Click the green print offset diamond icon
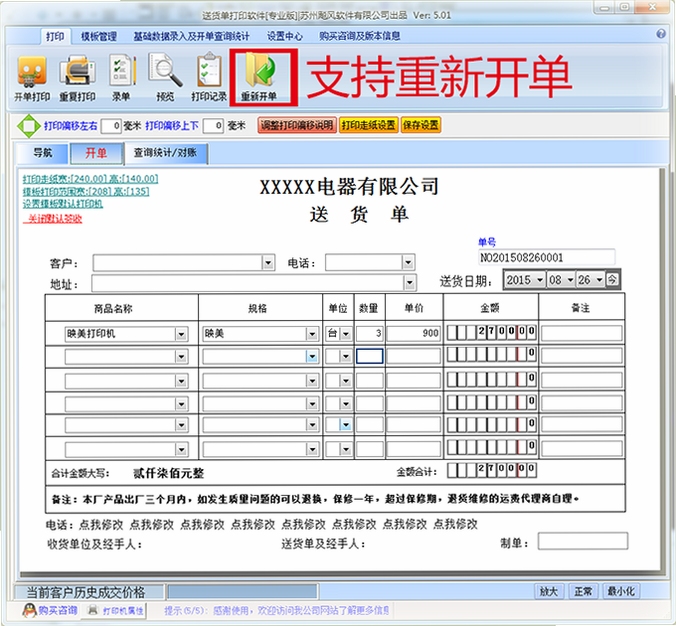Image resolution: width=676 pixels, height=626 pixels. (28, 126)
